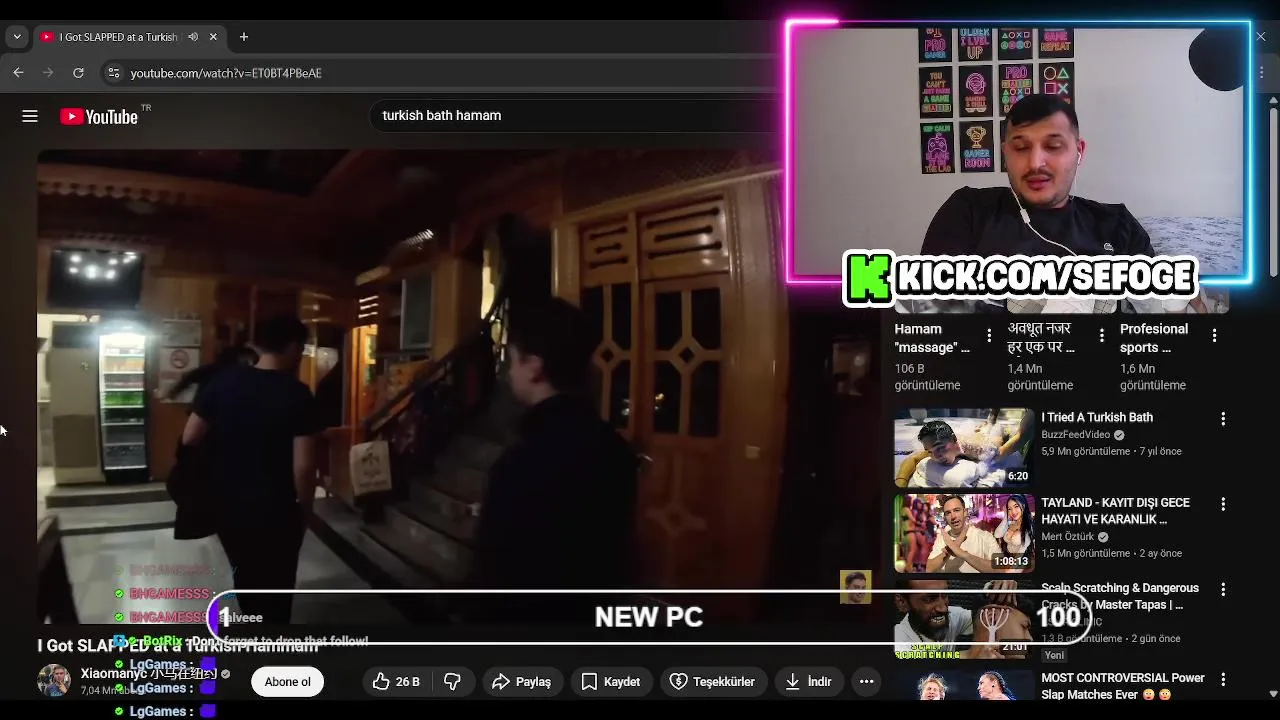
Task: Open options menu for Hindi-titled video
Action: point(1102,336)
